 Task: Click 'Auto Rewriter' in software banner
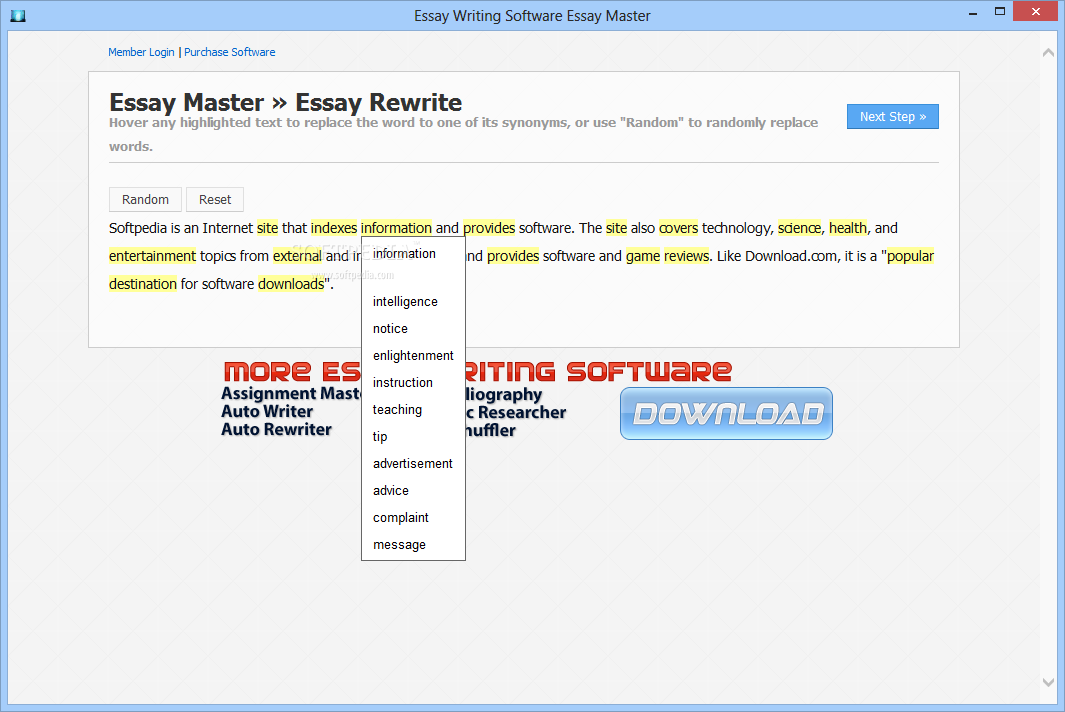point(276,429)
